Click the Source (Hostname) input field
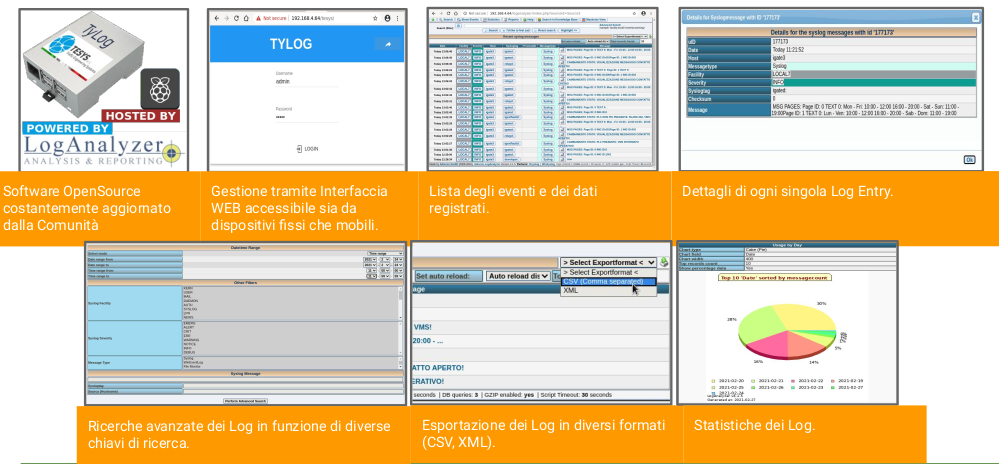 click(293, 391)
